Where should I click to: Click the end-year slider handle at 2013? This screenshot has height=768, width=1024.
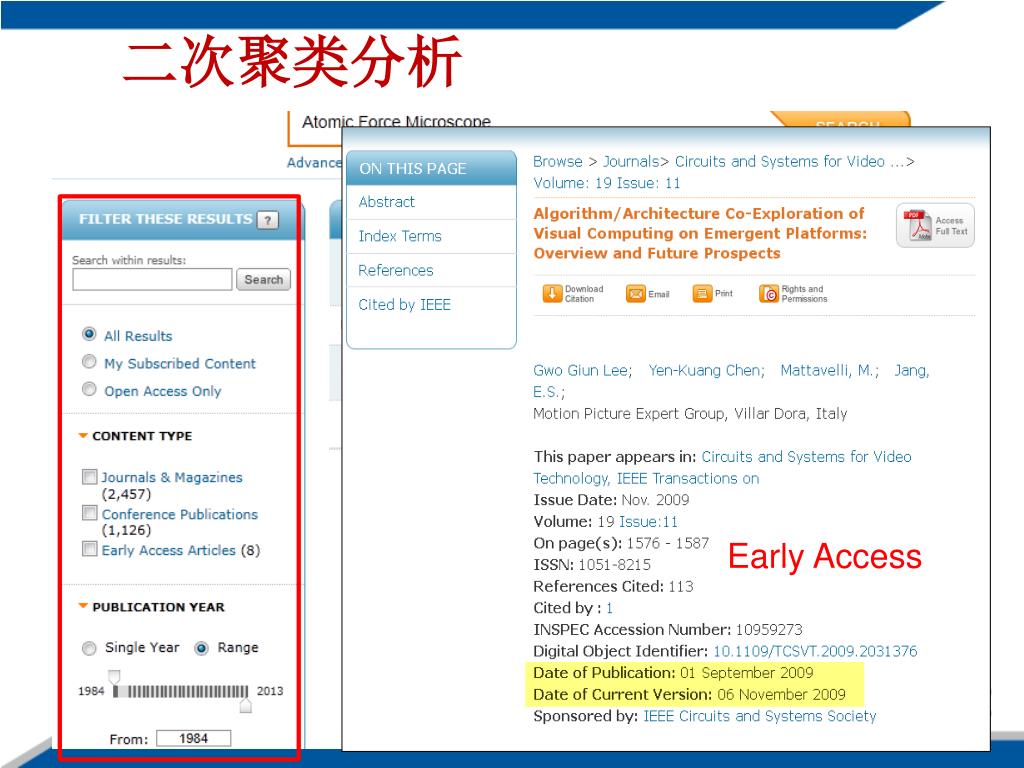246,705
